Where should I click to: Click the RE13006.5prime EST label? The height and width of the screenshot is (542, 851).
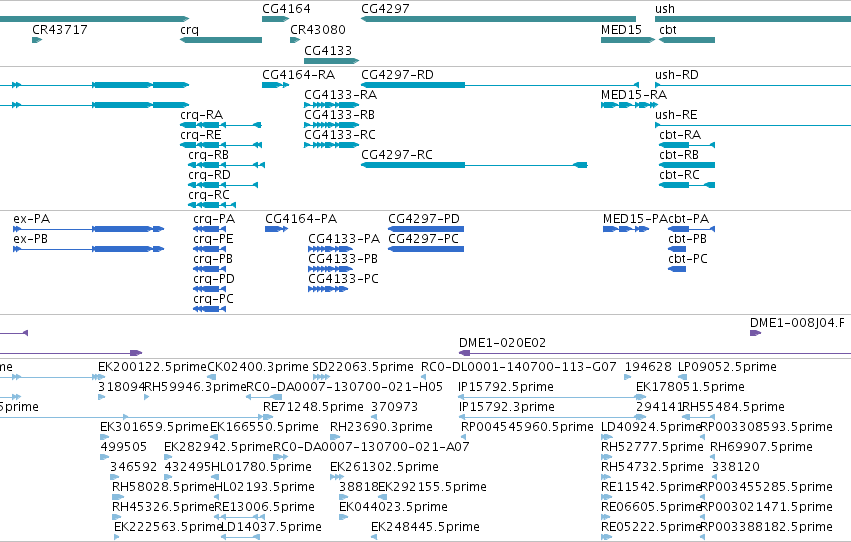[264, 507]
